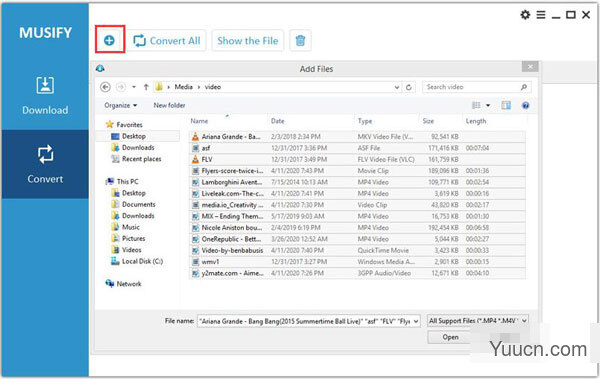This screenshot has width=600, height=379.
Task: Toggle the preview pane icon
Action: [506, 105]
